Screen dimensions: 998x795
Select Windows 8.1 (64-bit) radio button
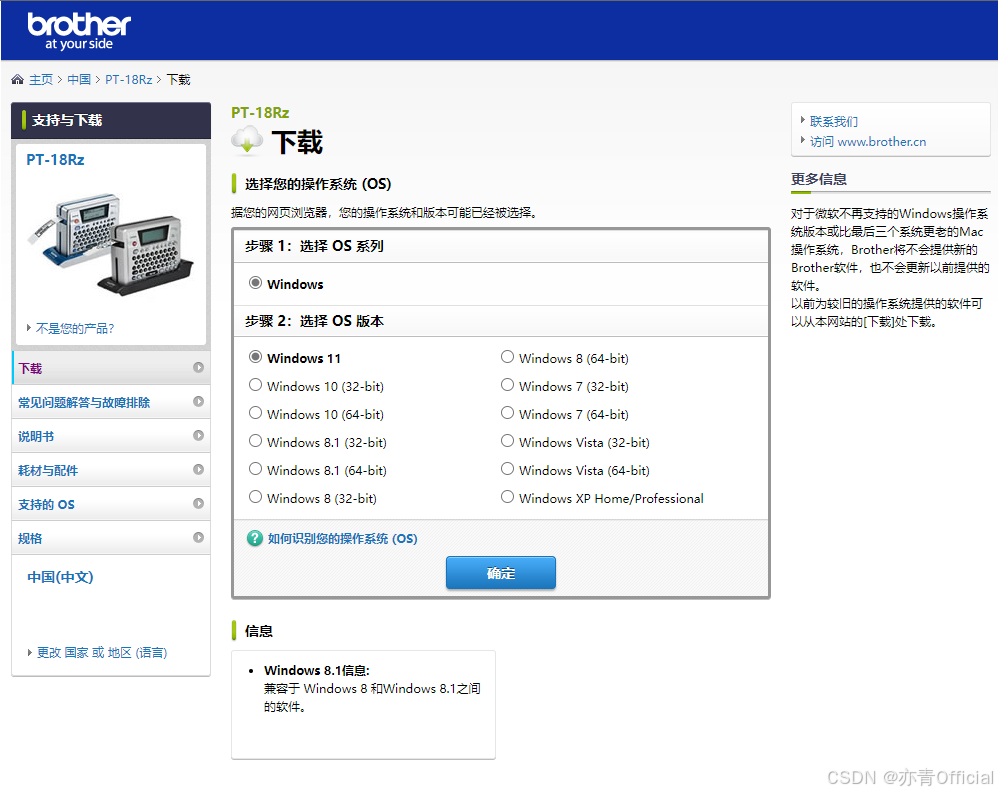255,469
